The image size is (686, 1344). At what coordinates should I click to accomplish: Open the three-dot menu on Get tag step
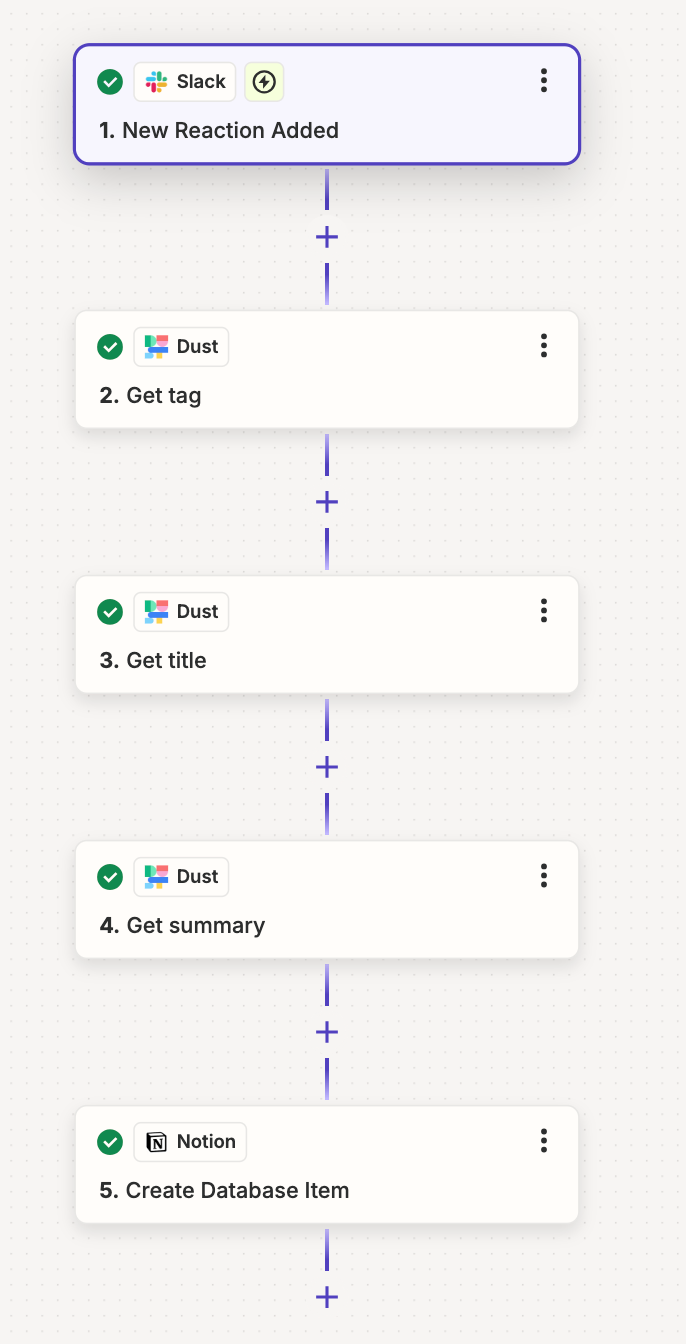point(544,346)
